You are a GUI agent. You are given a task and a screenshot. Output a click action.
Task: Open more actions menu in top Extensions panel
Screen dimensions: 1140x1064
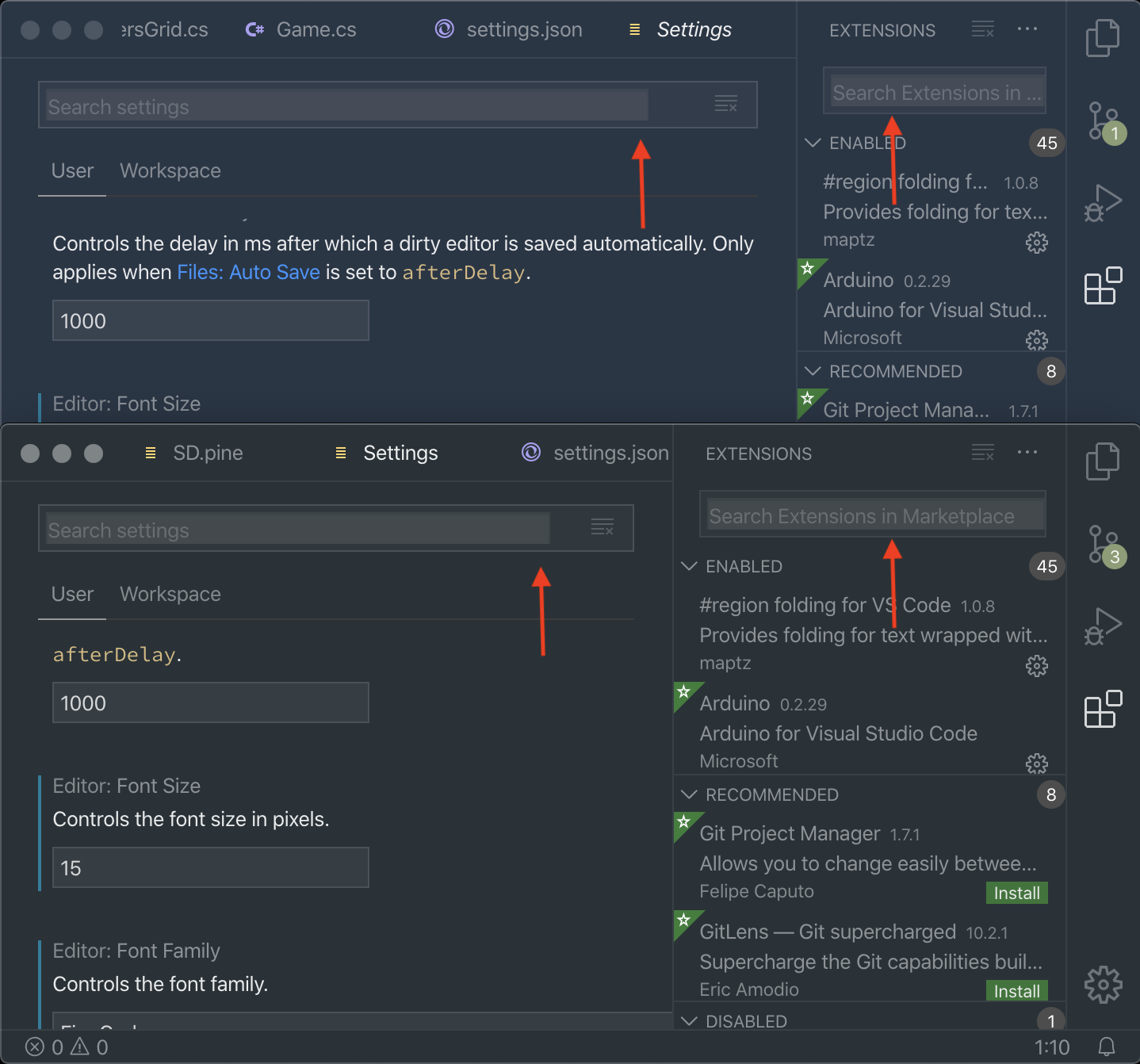click(1027, 29)
